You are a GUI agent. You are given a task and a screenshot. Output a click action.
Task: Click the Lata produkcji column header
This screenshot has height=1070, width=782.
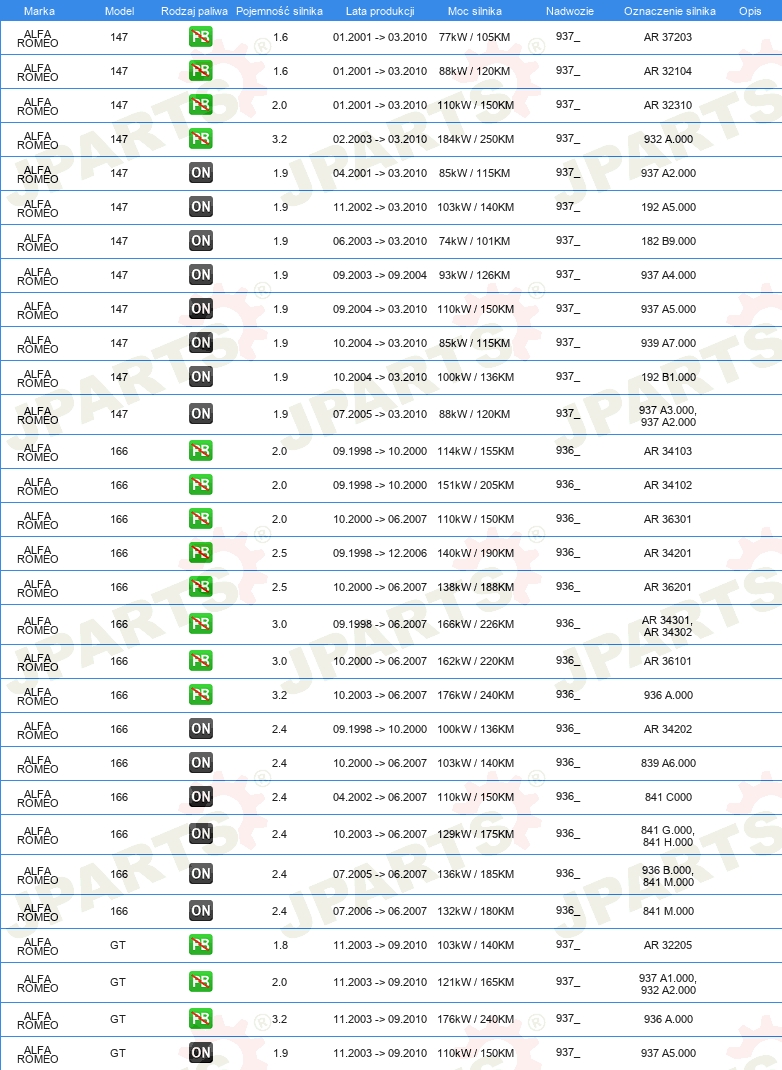(380, 11)
